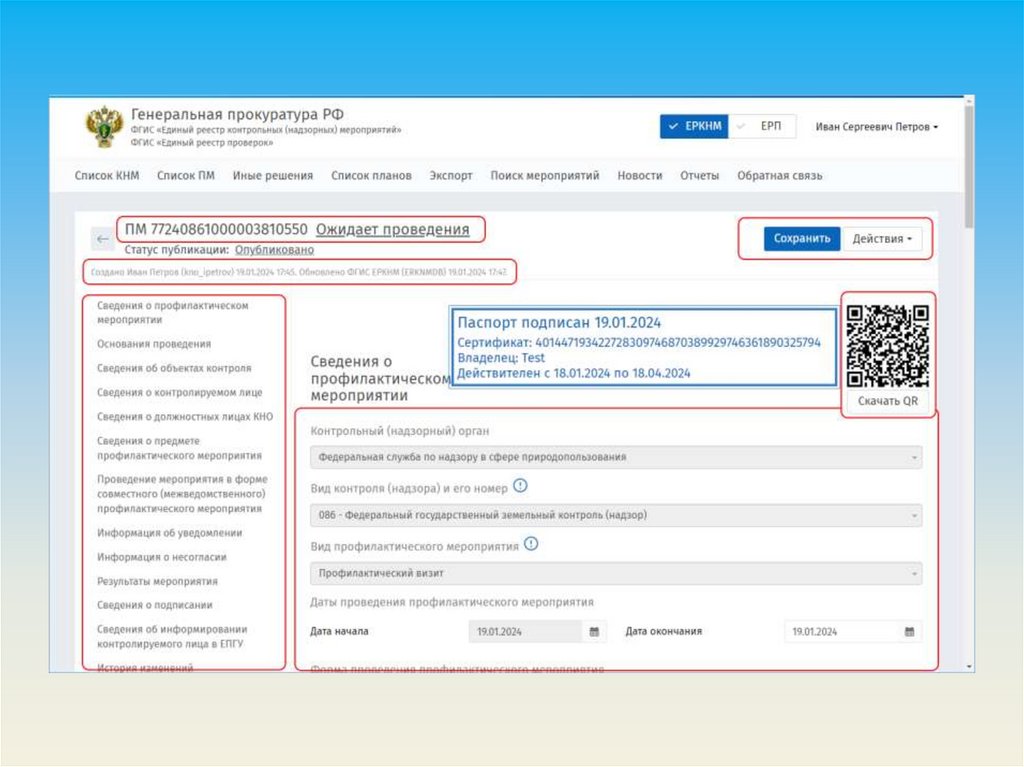This screenshot has height=767, width=1024.
Task: Click the back arrow next to ПМ number
Action: click(x=102, y=239)
